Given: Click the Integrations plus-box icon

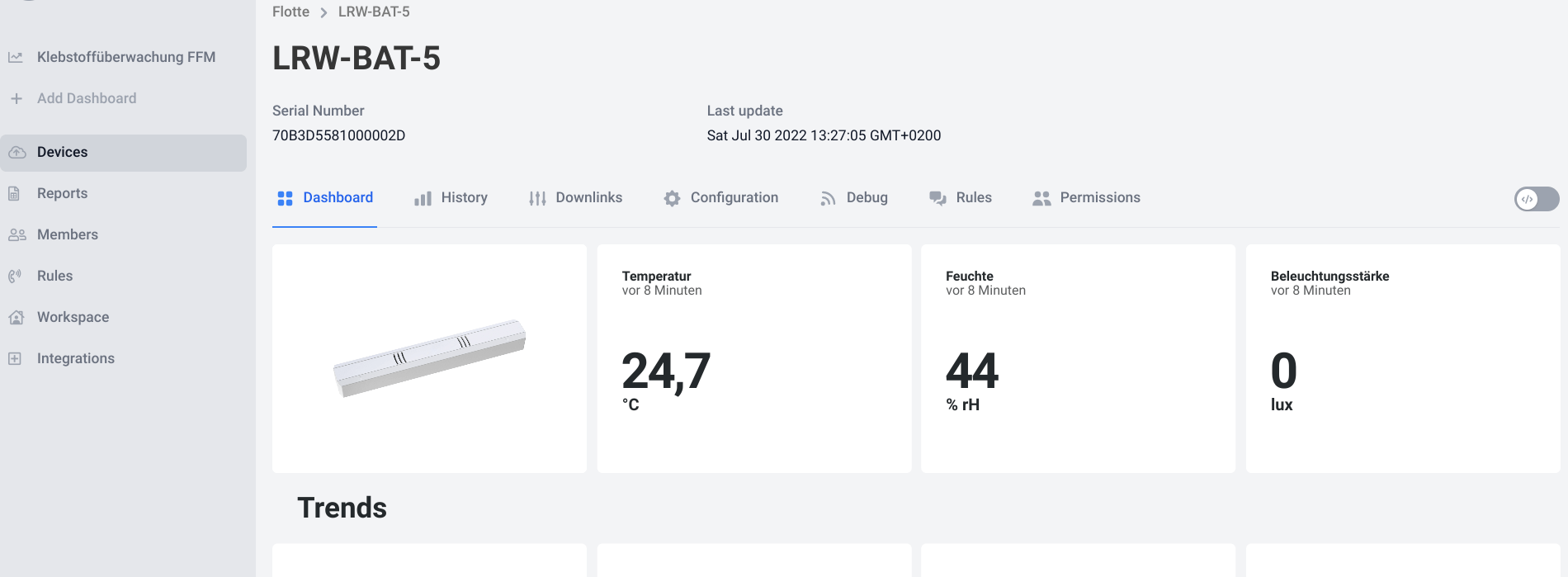Looking at the screenshot, I should [x=15, y=358].
